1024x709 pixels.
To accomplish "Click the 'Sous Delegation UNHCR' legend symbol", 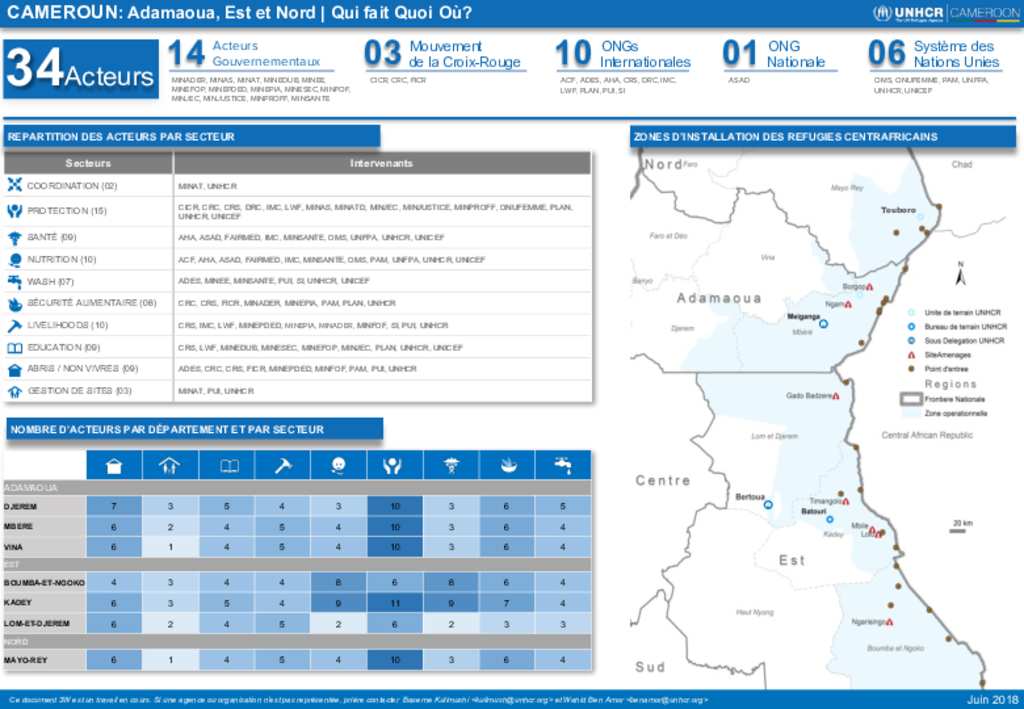I will (911, 341).
